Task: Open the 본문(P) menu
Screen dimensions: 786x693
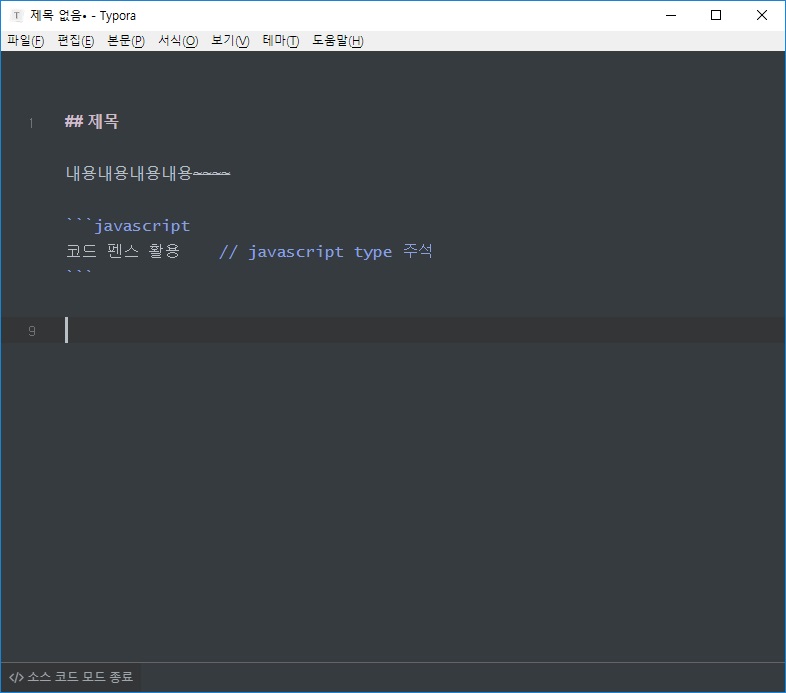Action: [126, 41]
